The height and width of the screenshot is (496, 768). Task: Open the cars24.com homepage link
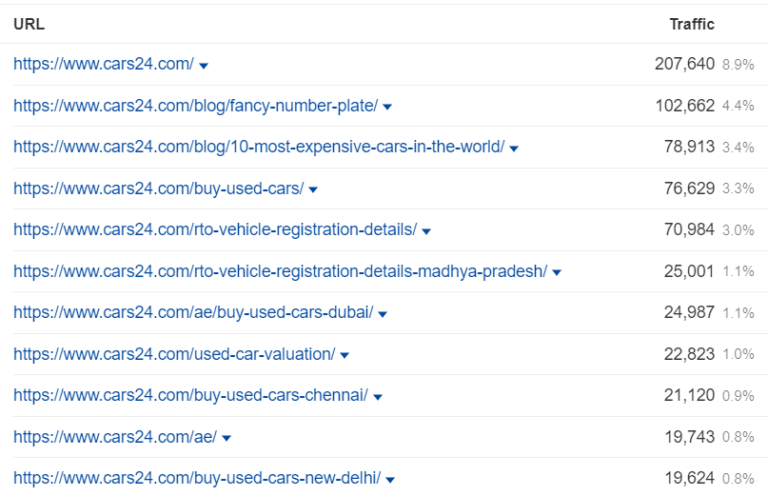pyautogui.click(x=104, y=64)
